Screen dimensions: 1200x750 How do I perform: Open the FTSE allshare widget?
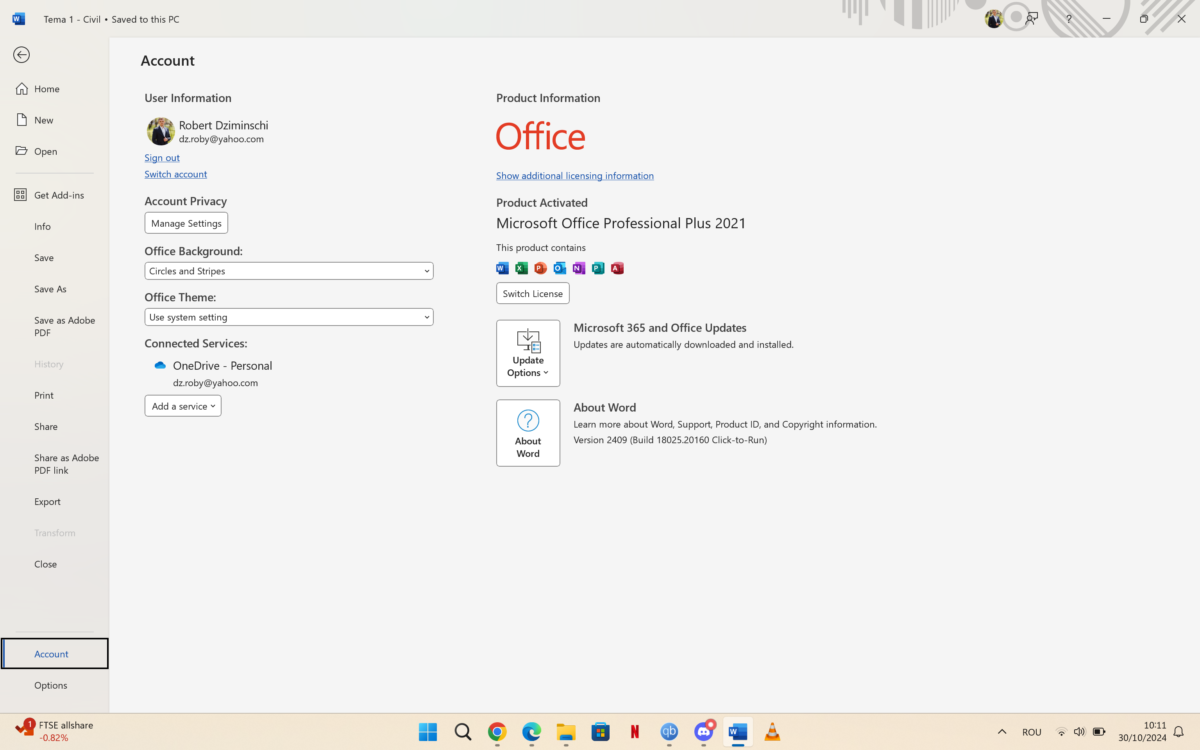(54, 731)
